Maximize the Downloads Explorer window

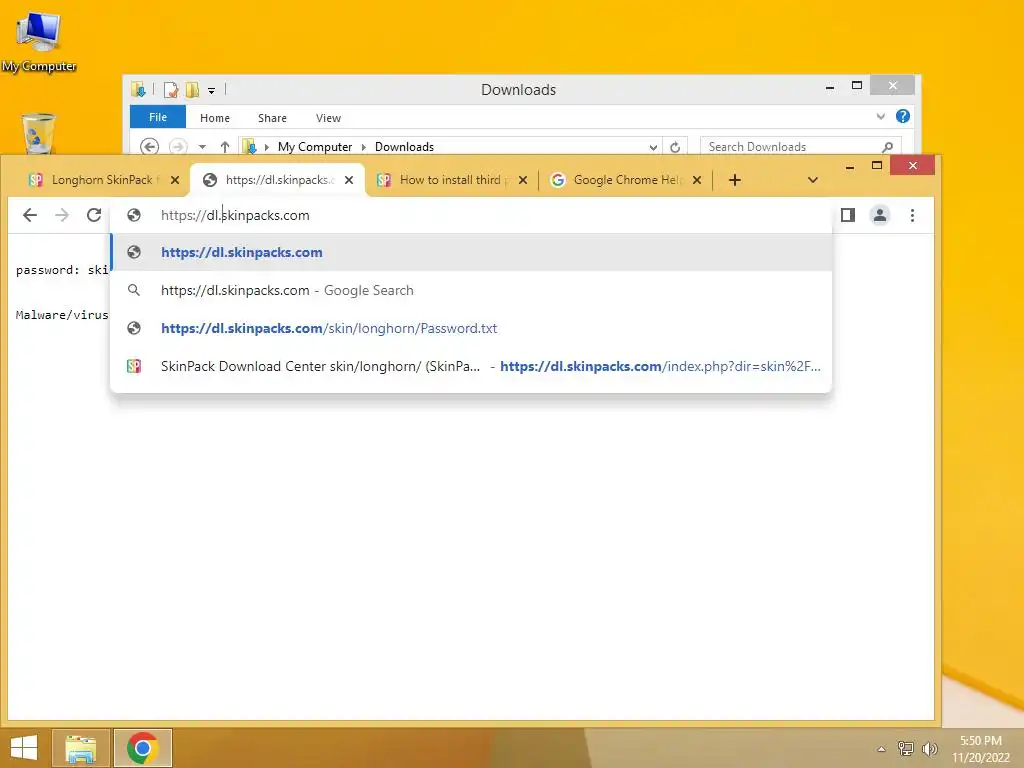tap(857, 86)
